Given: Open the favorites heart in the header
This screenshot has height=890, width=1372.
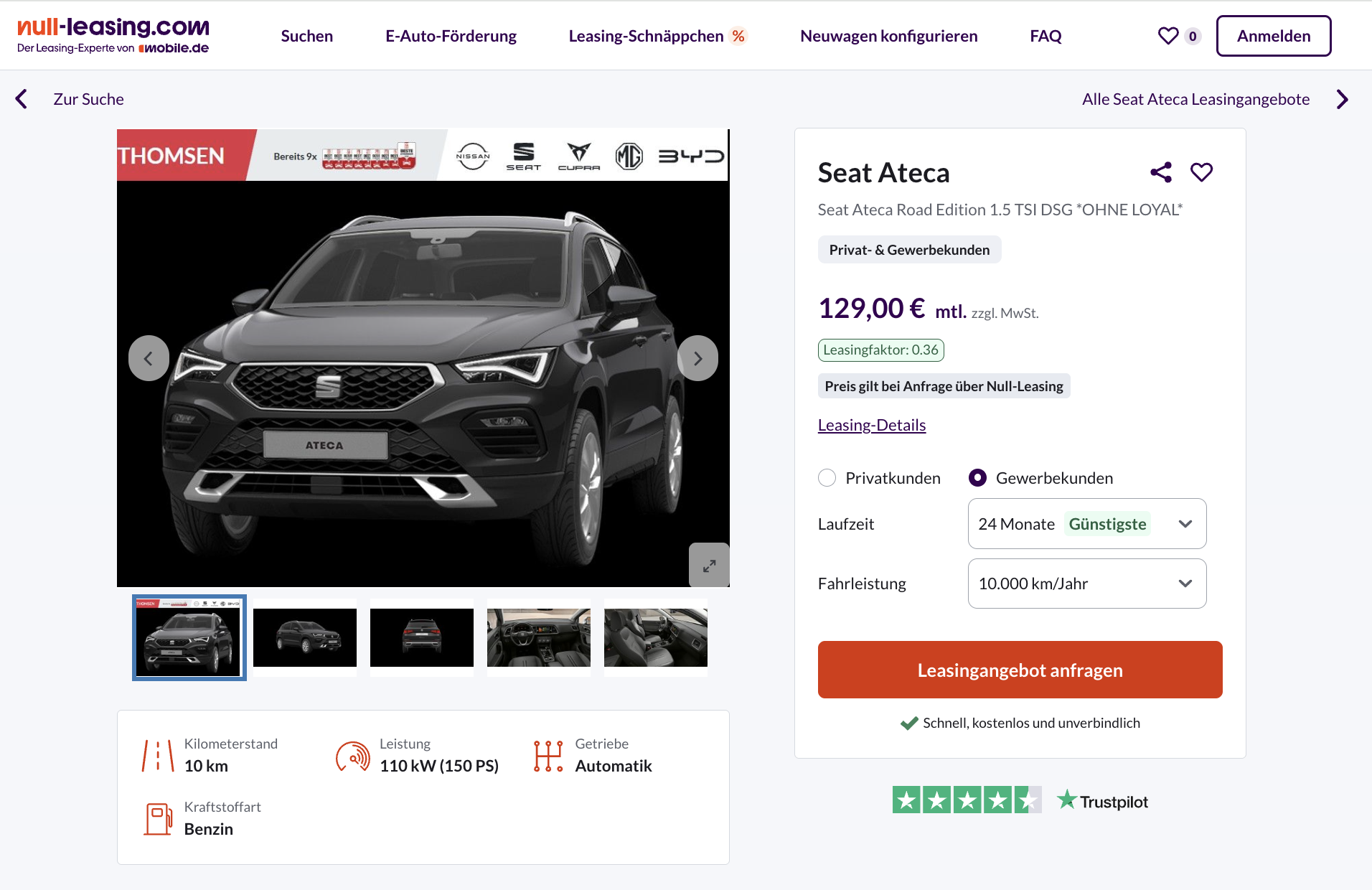Looking at the screenshot, I should click(x=1168, y=36).
